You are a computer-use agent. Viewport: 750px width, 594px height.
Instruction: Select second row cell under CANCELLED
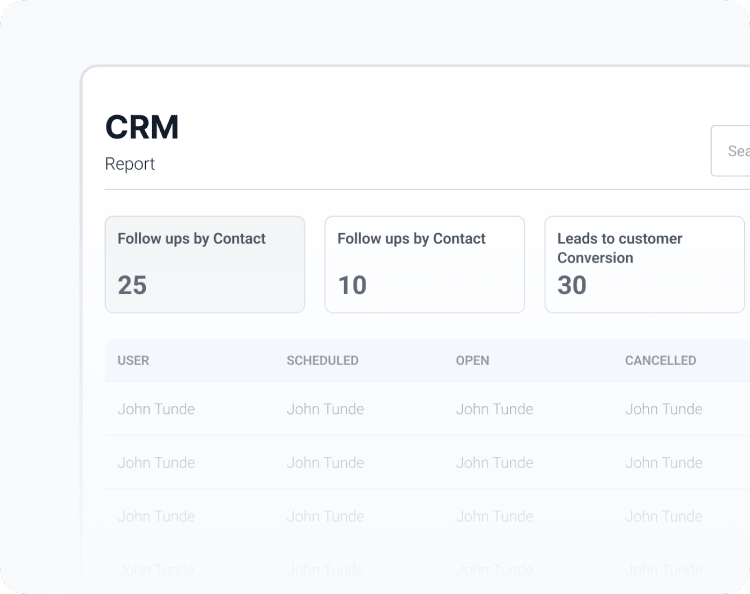(663, 463)
